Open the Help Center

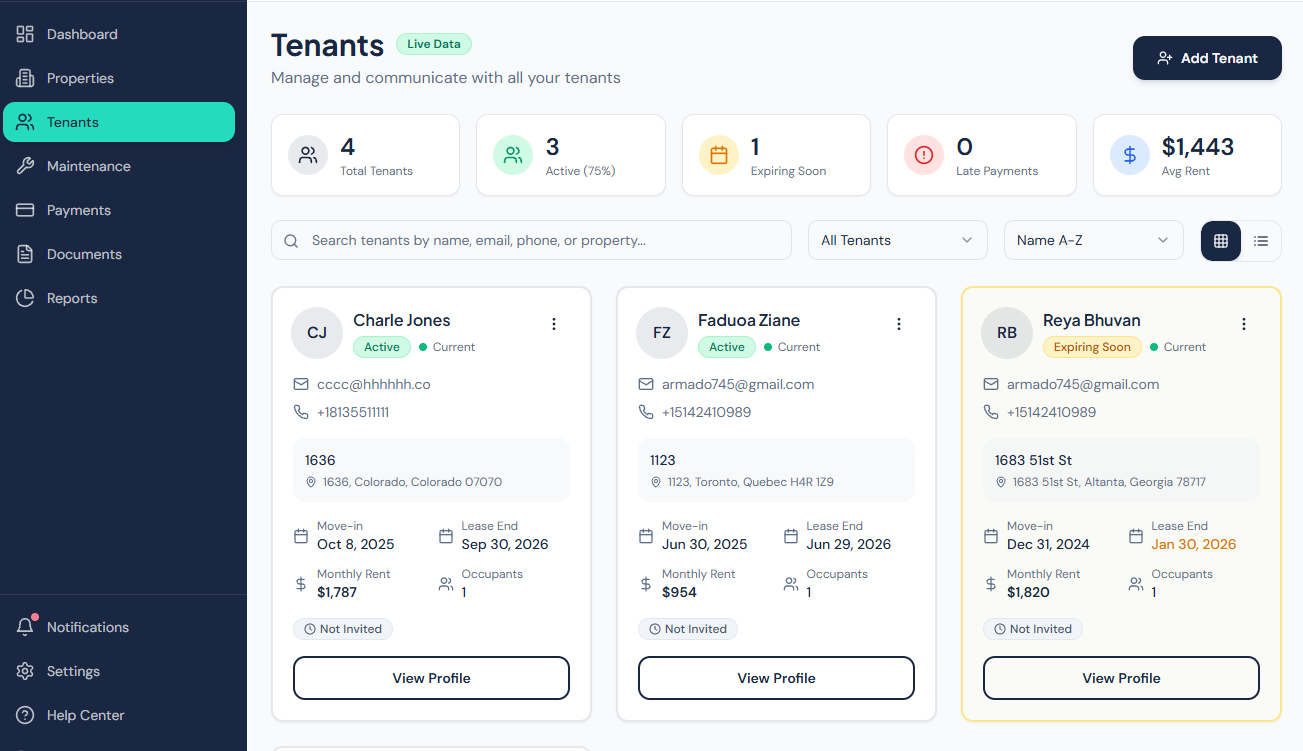pyautogui.click(x=85, y=714)
